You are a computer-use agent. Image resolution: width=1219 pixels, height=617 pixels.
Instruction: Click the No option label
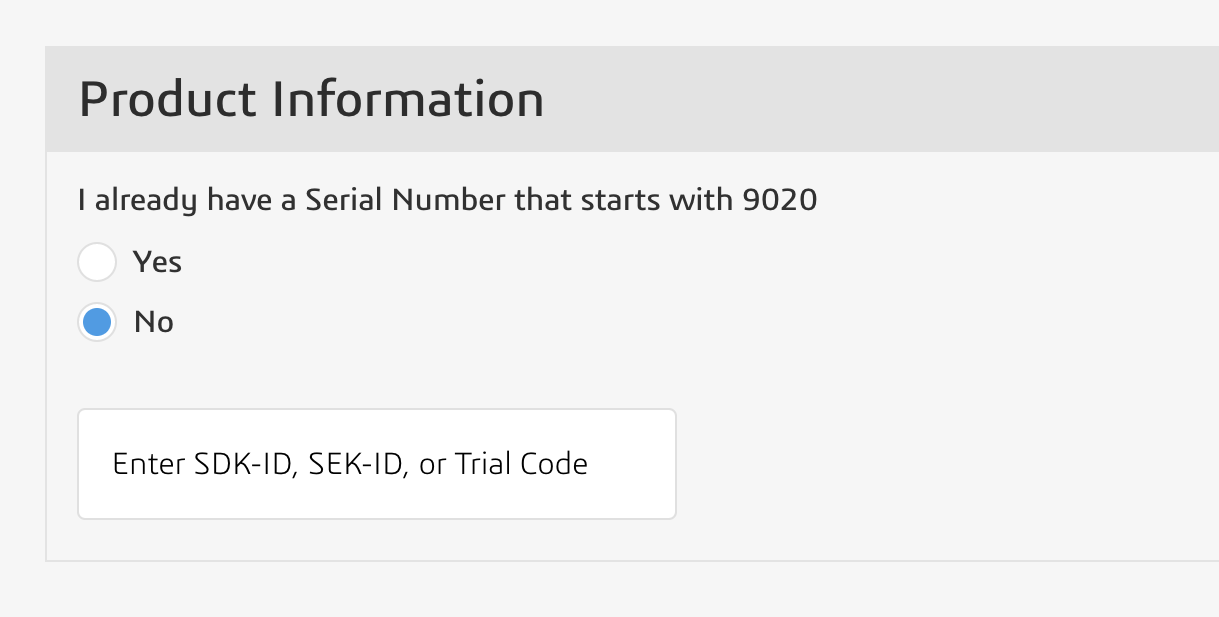click(152, 321)
